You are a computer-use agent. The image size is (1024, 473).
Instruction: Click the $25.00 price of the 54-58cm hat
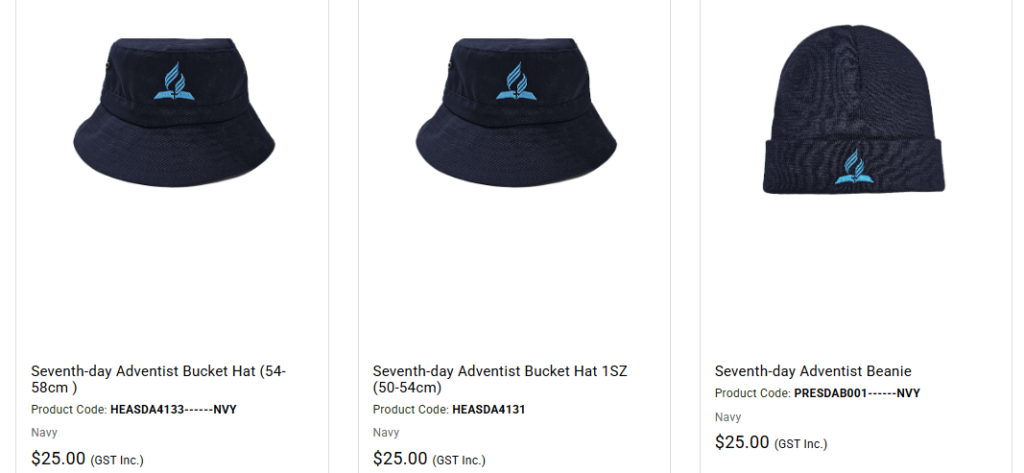click(58, 459)
